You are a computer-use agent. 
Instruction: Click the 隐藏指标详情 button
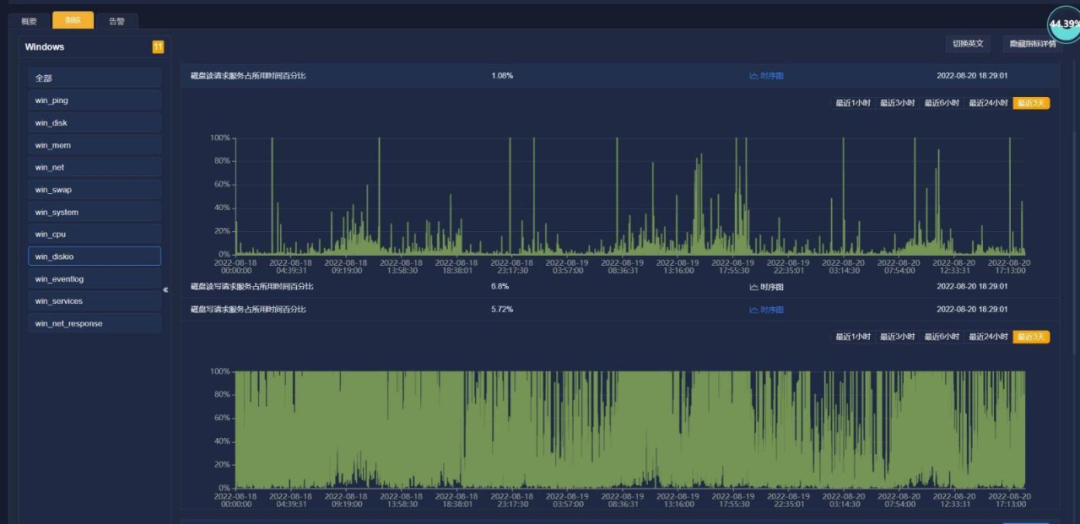click(x=1032, y=43)
